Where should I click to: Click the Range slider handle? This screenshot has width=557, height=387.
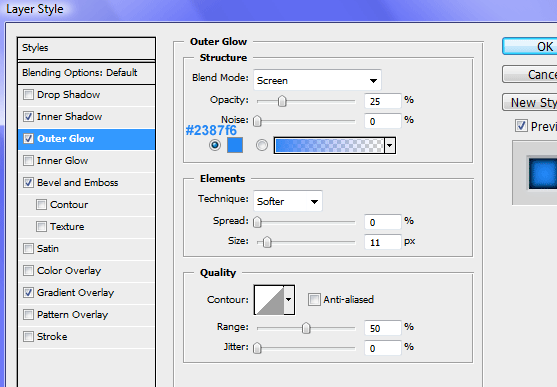[306, 328]
